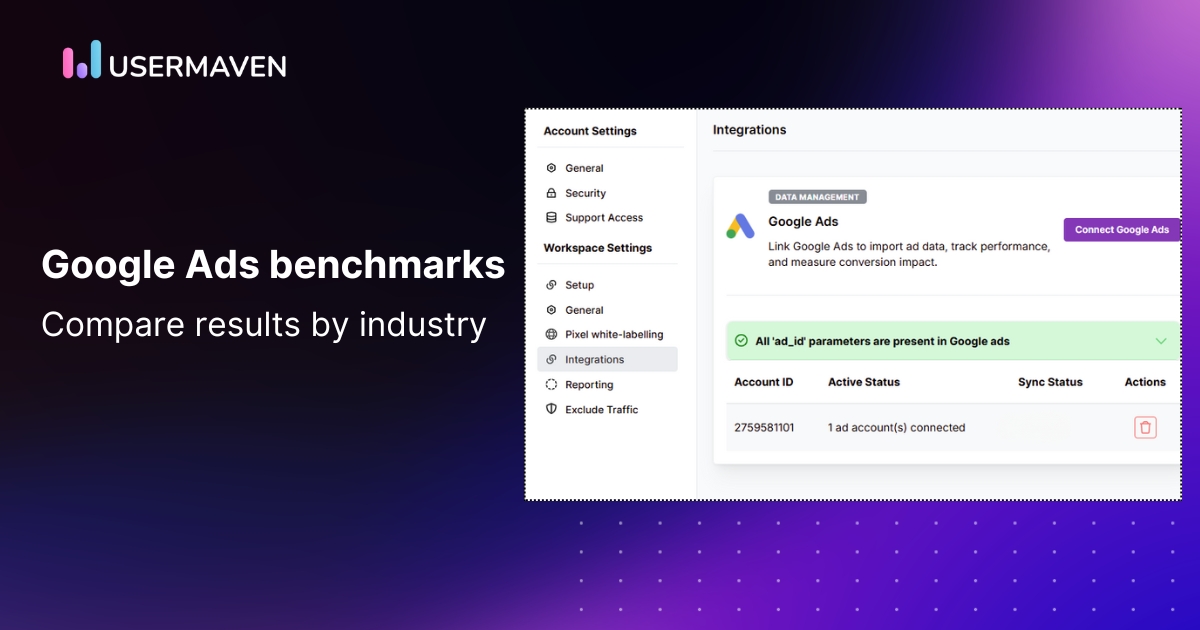1200x630 pixels.
Task: Click the Support Access database icon
Action: [x=551, y=218]
